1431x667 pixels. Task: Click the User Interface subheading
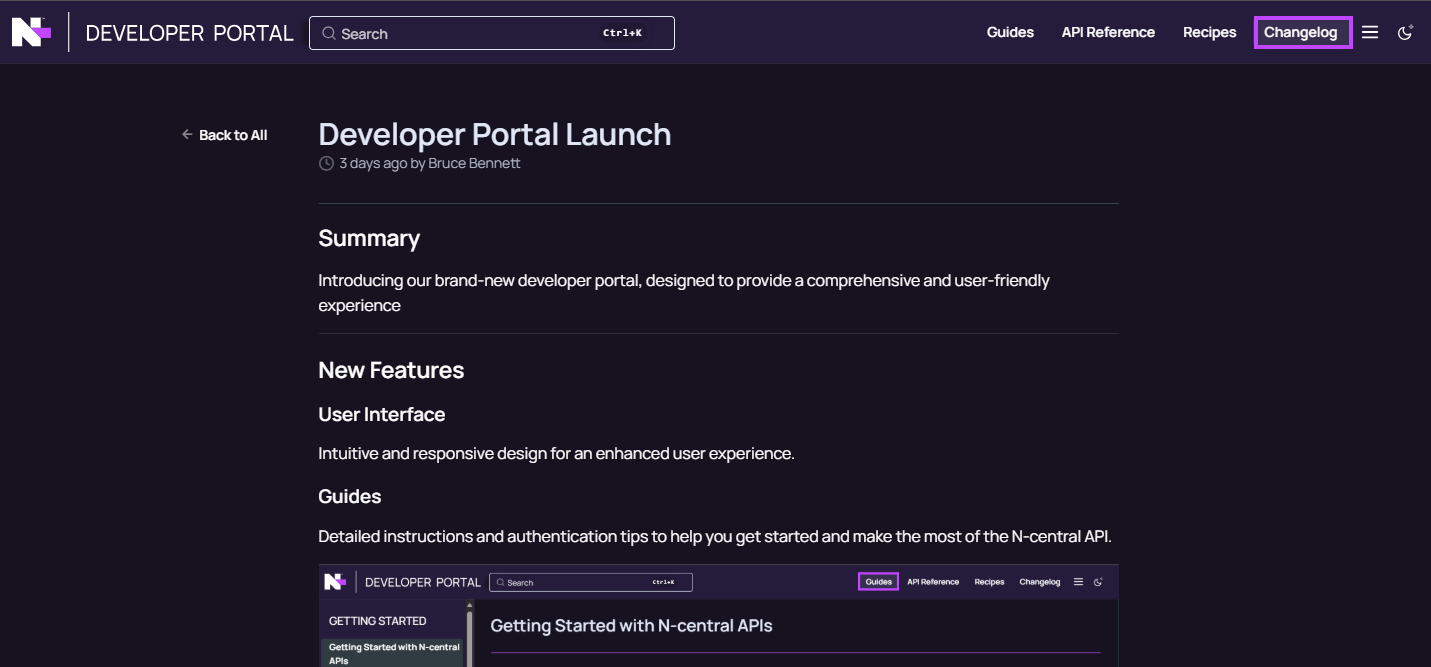(382, 414)
